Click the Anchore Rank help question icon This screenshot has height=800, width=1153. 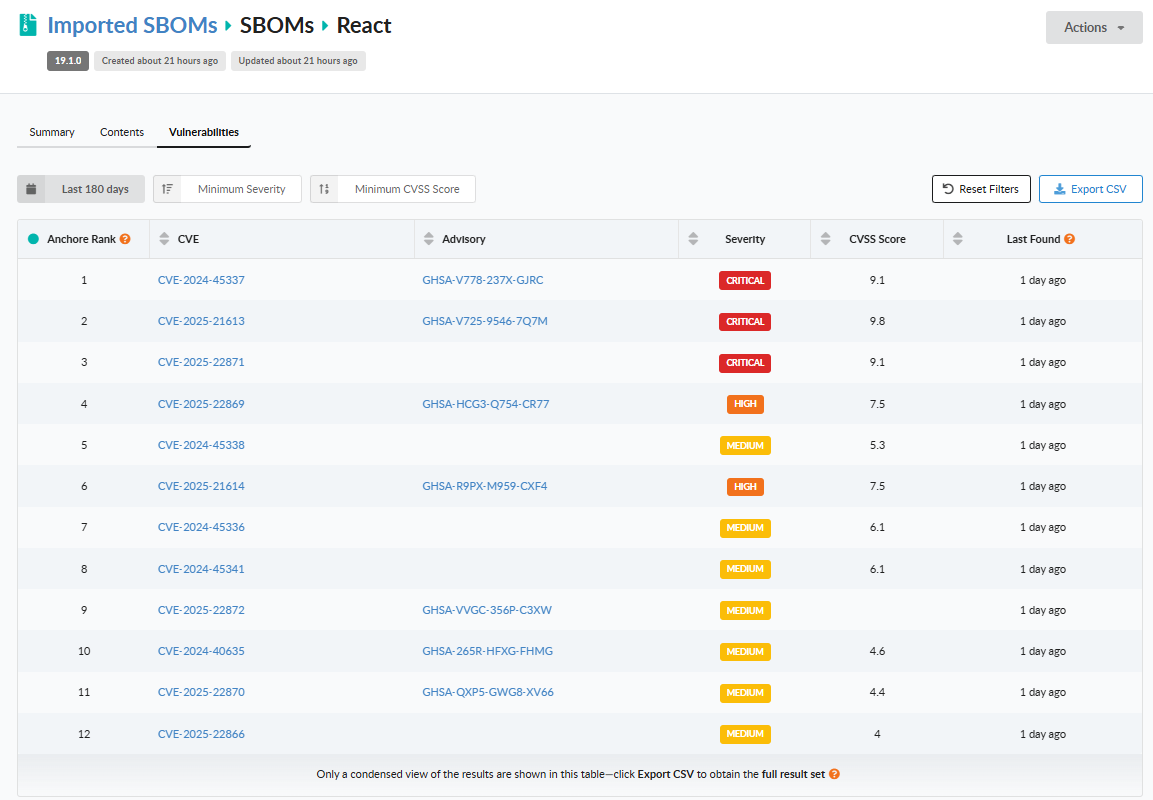[x=125, y=239]
